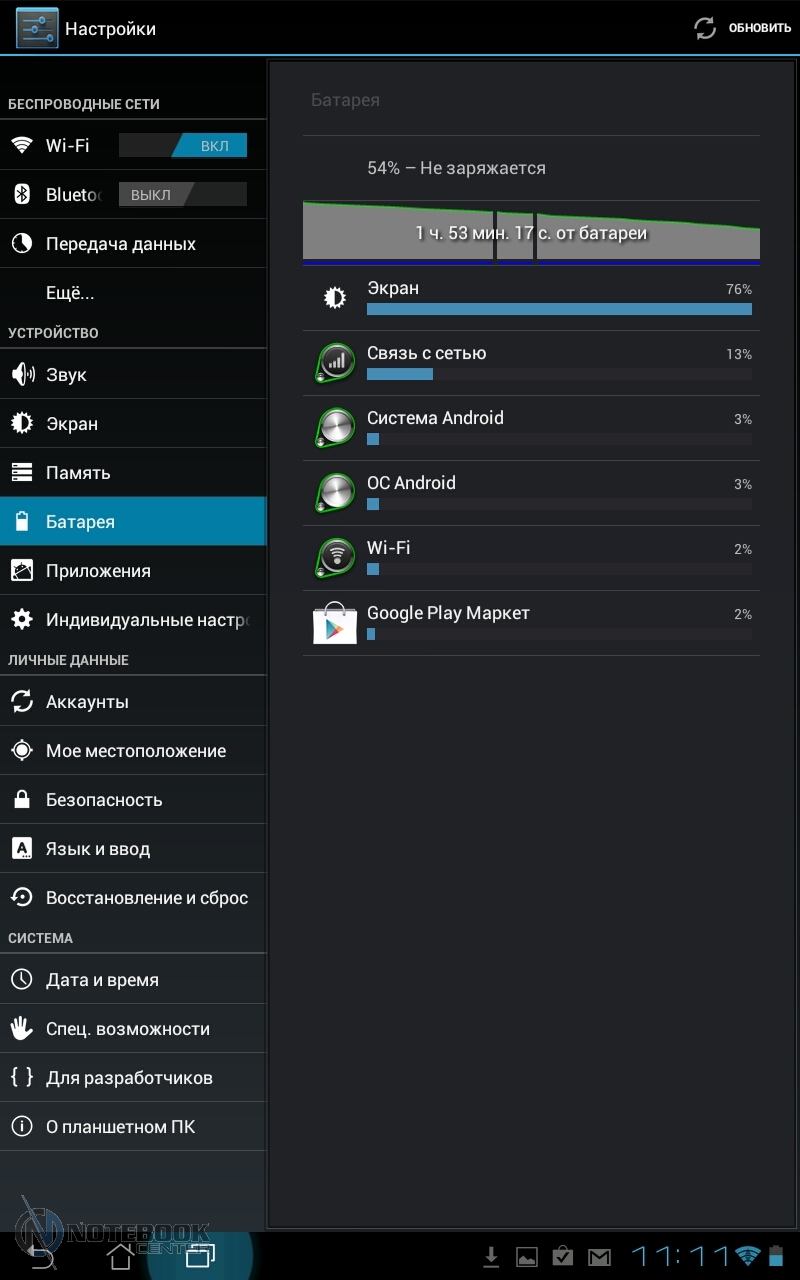Screen dimensions: 800x1280
Task: Open the Recent apps icon
Action: pyautogui.click(x=199, y=1256)
